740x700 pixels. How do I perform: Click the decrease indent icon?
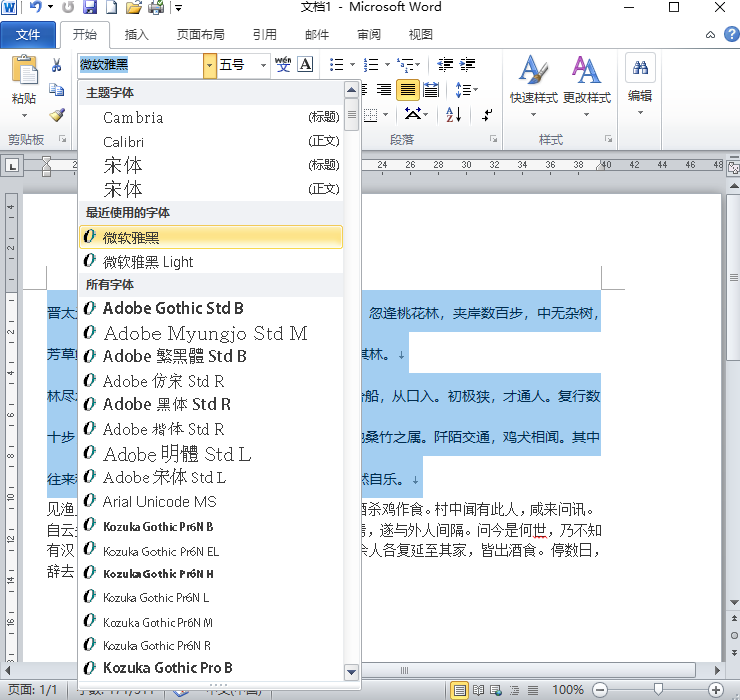coord(445,64)
